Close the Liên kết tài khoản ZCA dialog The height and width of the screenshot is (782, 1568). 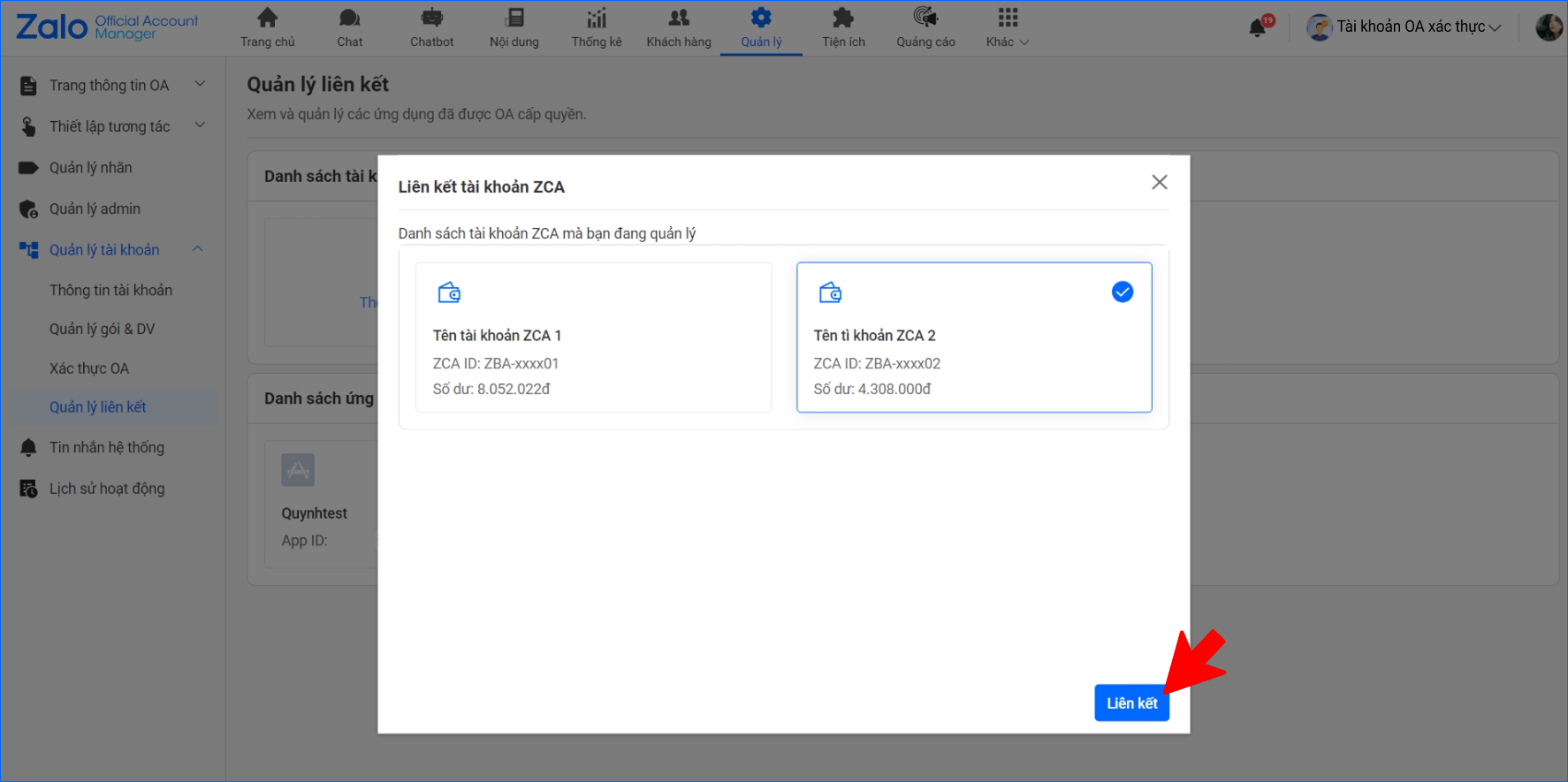pos(1160,182)
